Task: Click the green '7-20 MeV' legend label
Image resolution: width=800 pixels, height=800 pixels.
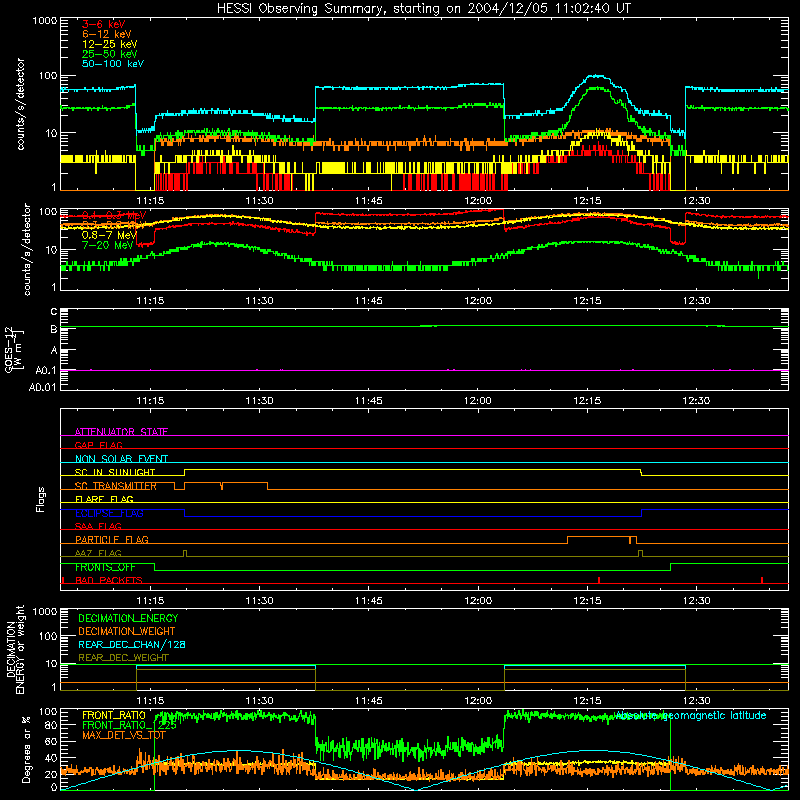Action: click(108, 245)
